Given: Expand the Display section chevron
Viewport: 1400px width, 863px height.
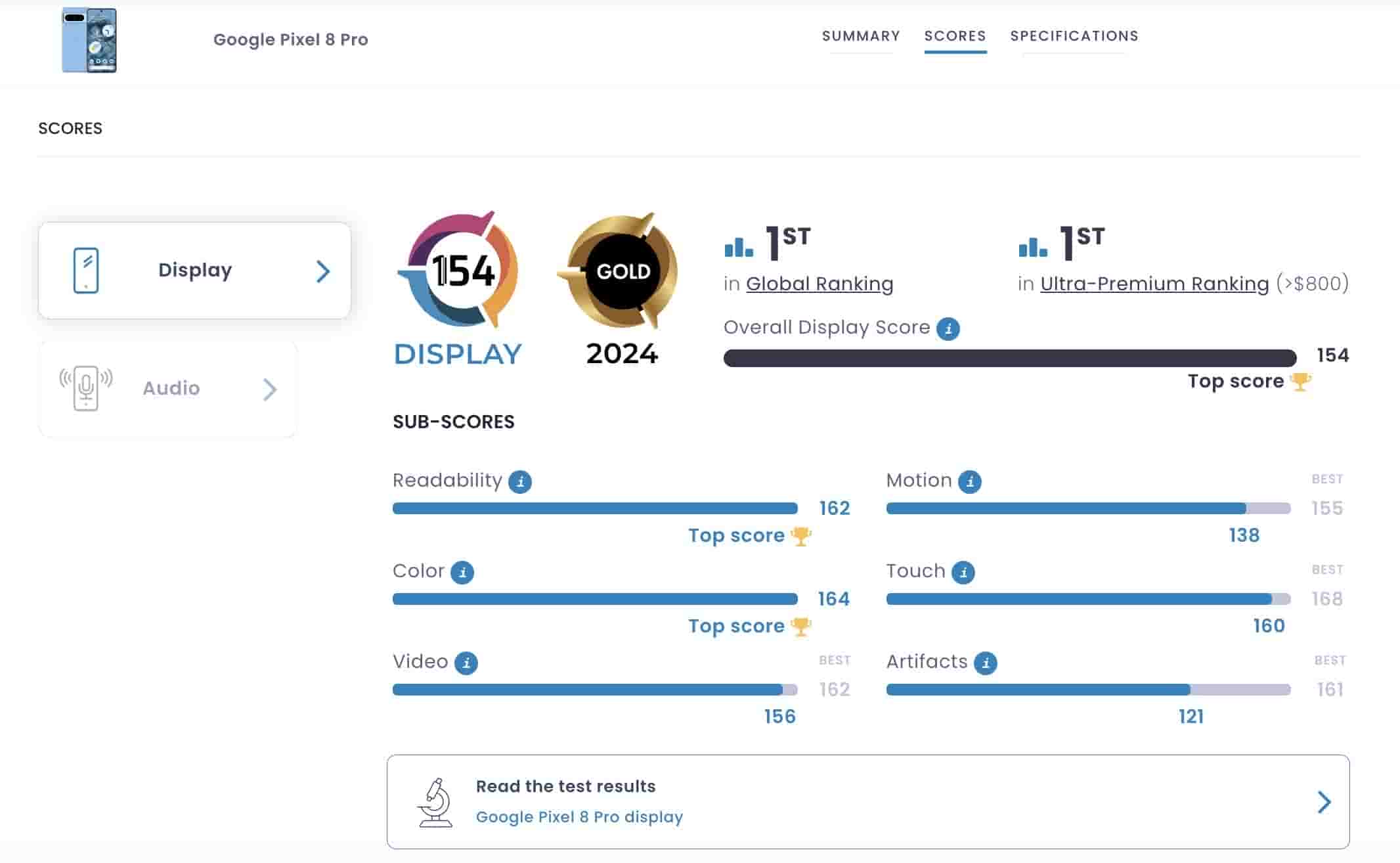Looking at the screenshot, I should pos(322,271).
